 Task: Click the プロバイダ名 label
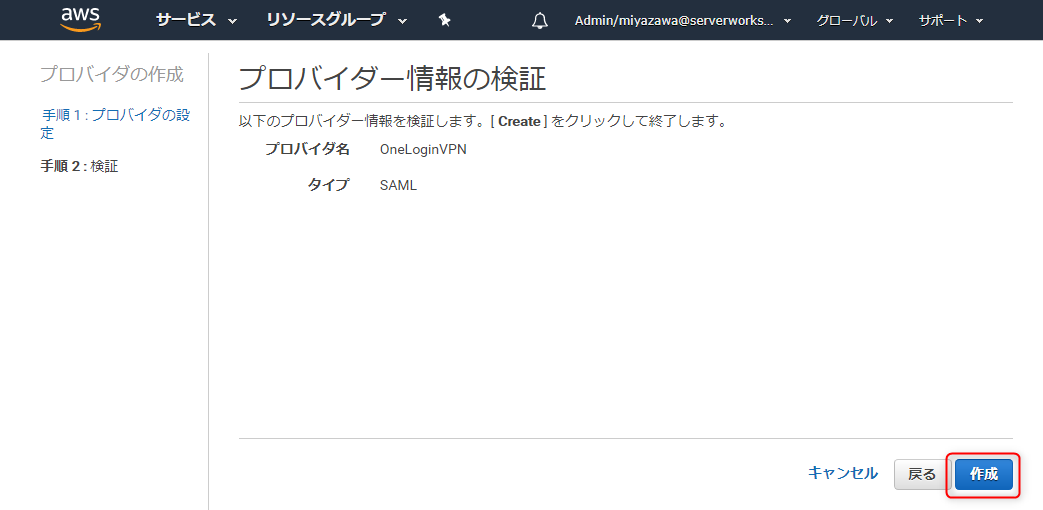[x=307, y=150]
